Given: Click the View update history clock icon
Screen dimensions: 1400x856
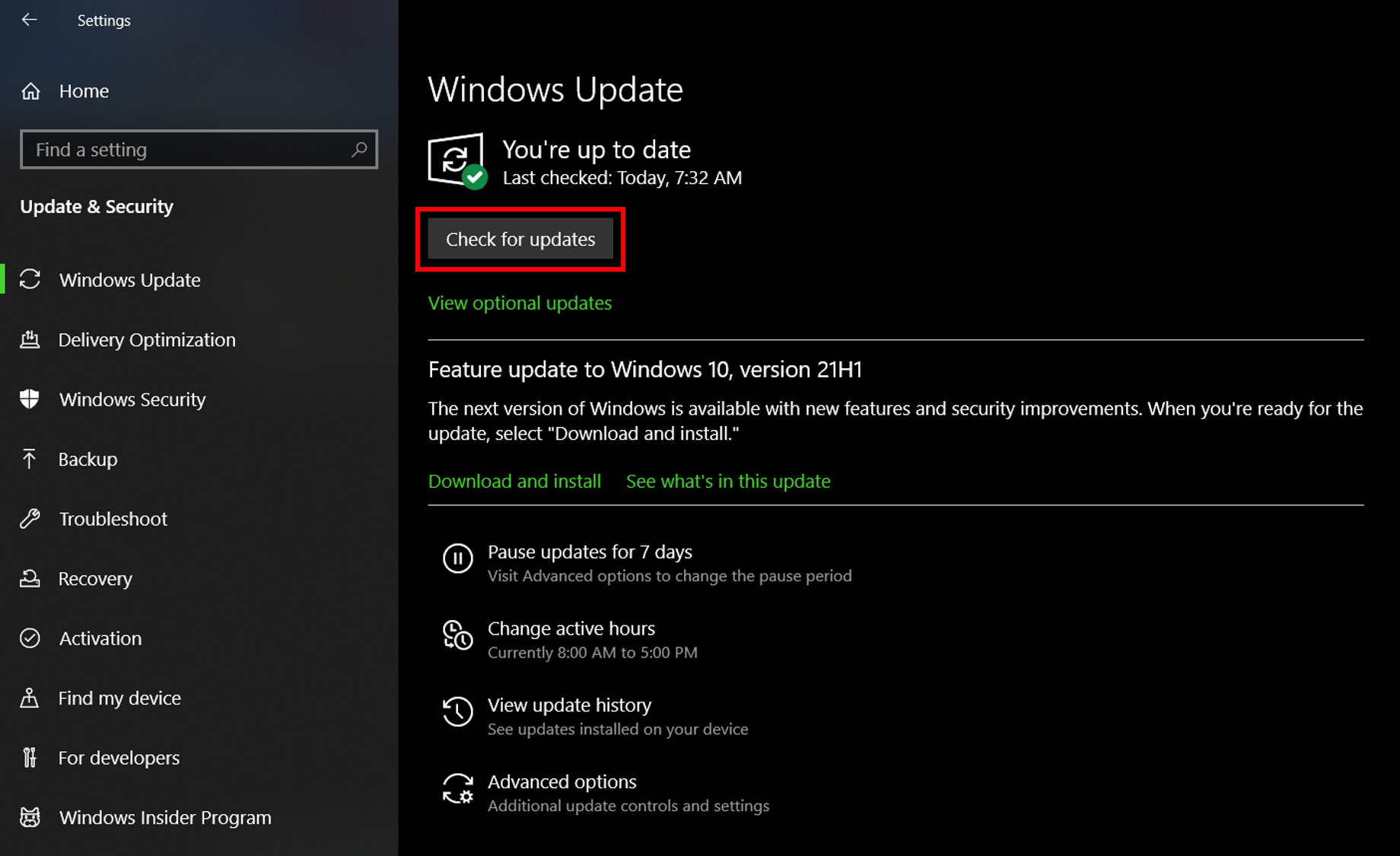Looking at the screenshot, I should click(457, 712).
